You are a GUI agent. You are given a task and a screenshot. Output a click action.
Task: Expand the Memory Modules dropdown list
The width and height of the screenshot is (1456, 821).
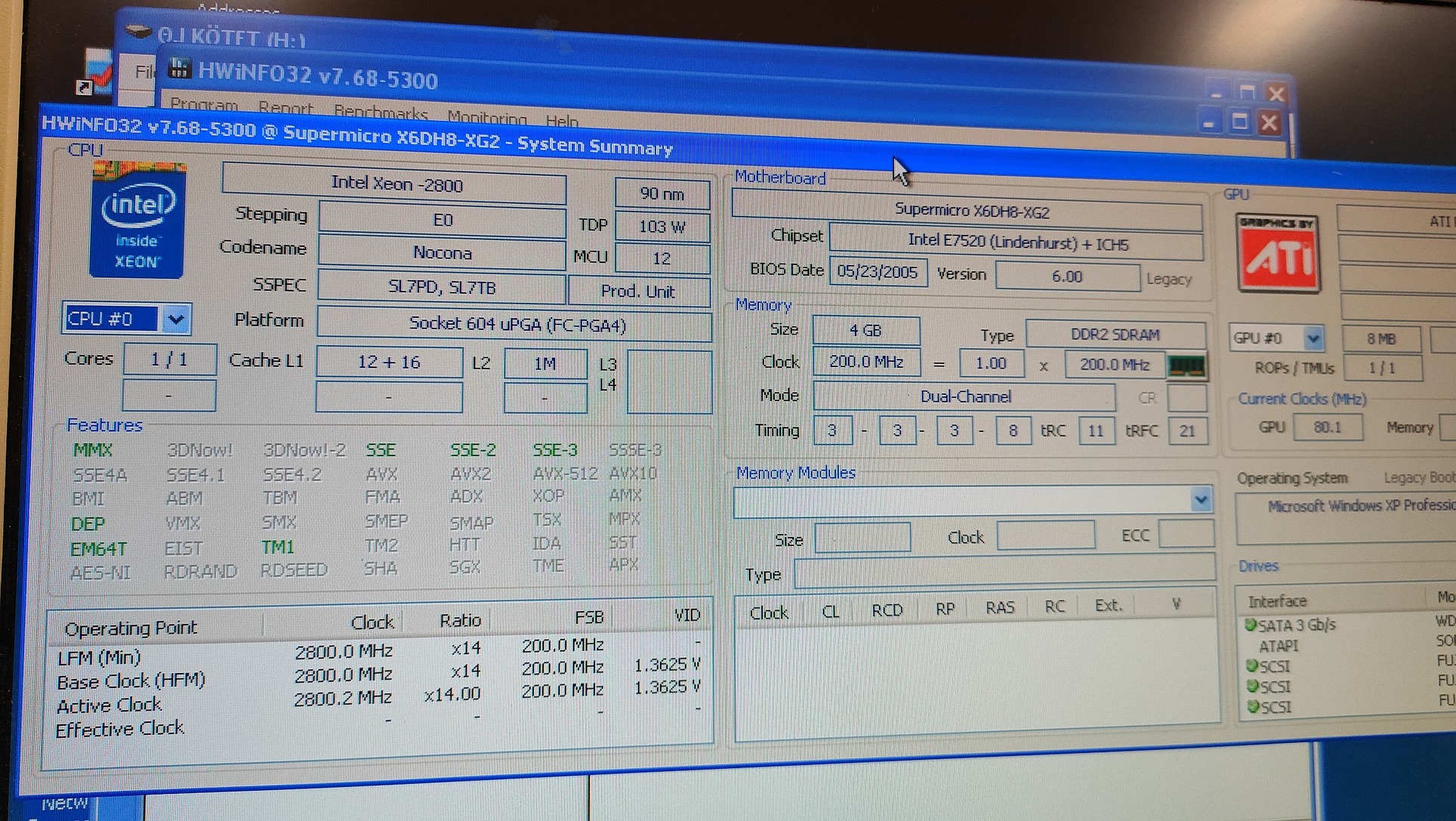coord(1200,499)
